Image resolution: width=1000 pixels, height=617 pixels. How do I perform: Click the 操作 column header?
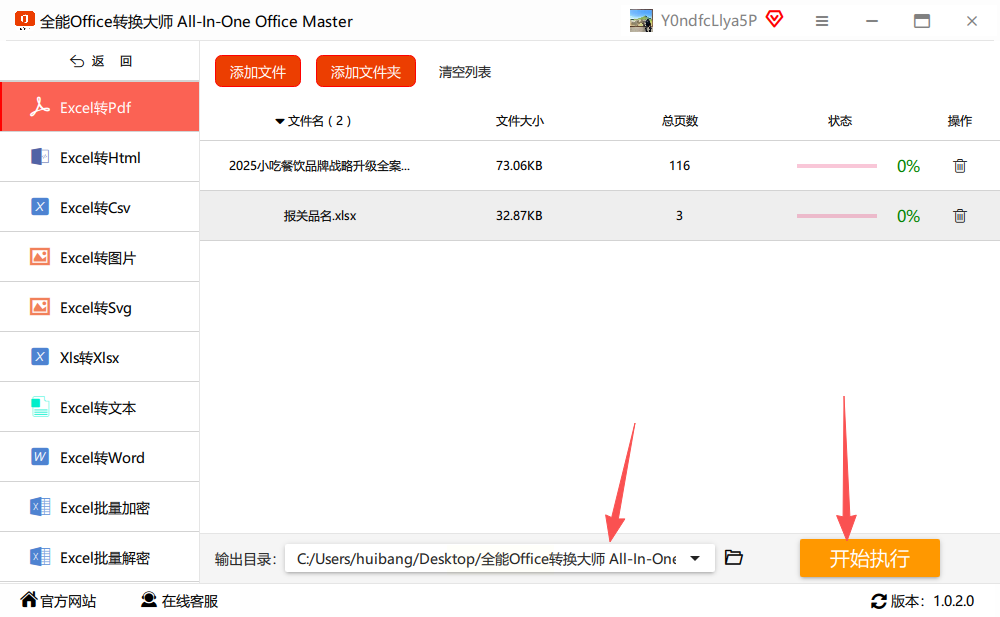click(x=960, y=121)
